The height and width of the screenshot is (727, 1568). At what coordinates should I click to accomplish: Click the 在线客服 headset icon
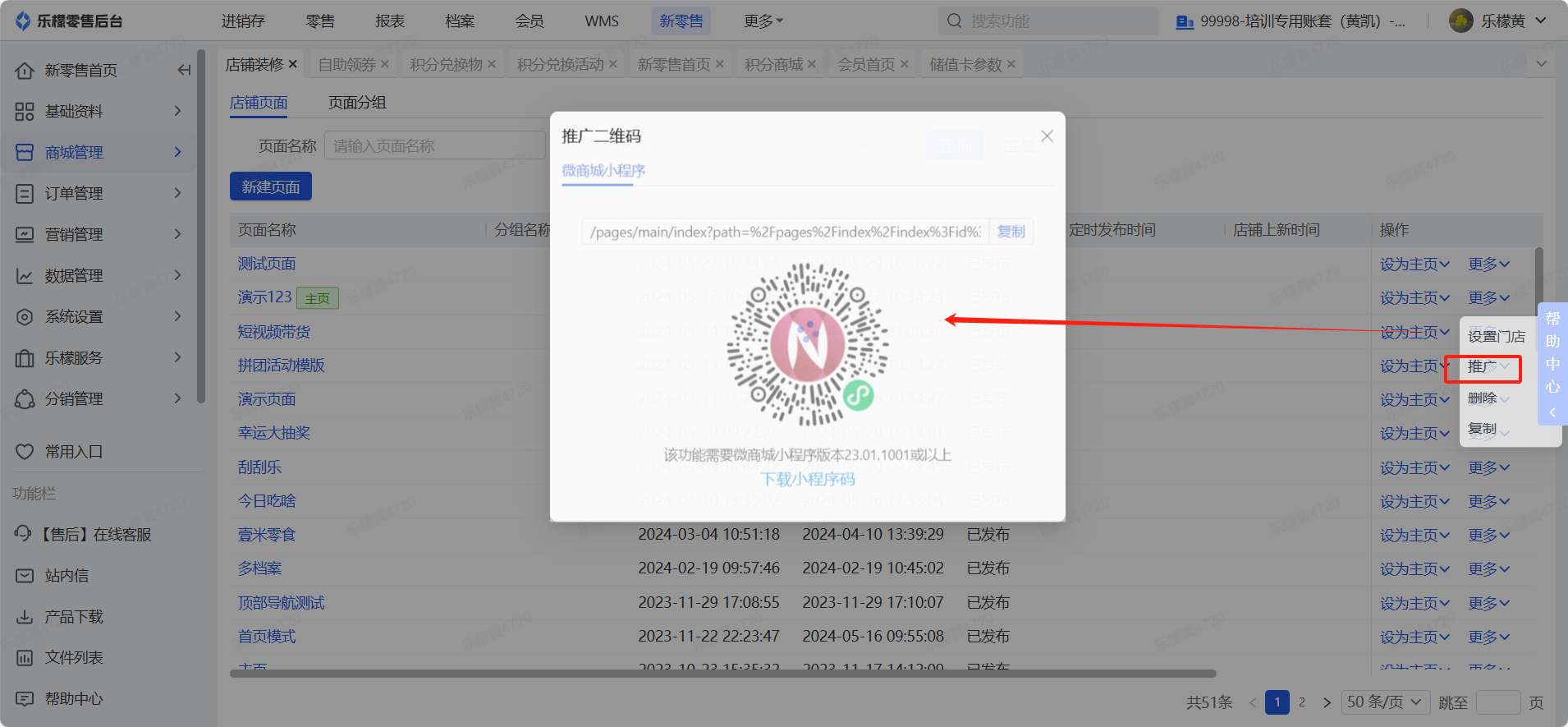click(23, 534)
